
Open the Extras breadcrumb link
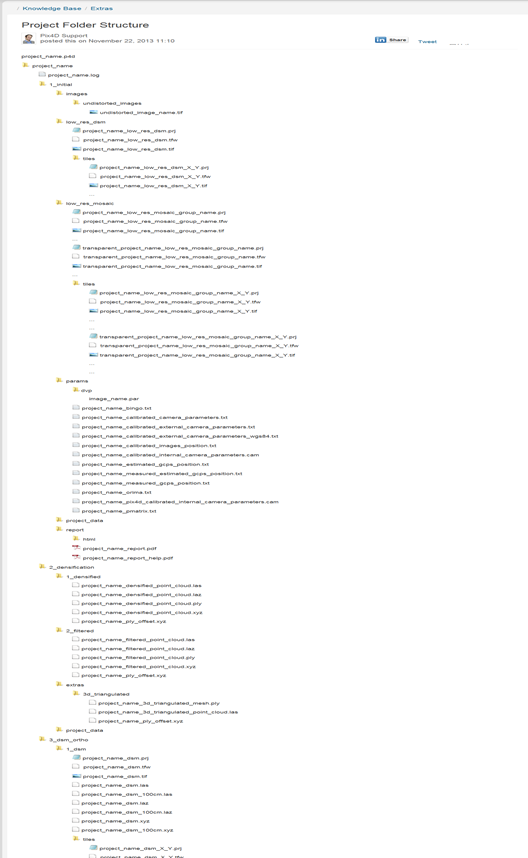102,8
